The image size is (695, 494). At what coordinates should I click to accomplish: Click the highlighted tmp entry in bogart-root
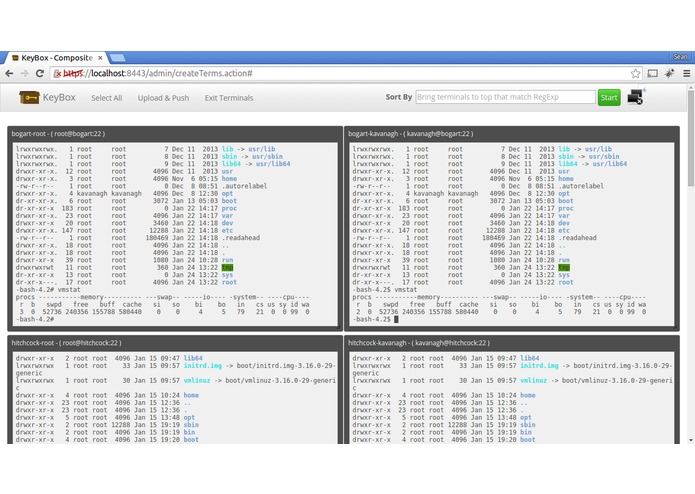click(x=227, y=268)
